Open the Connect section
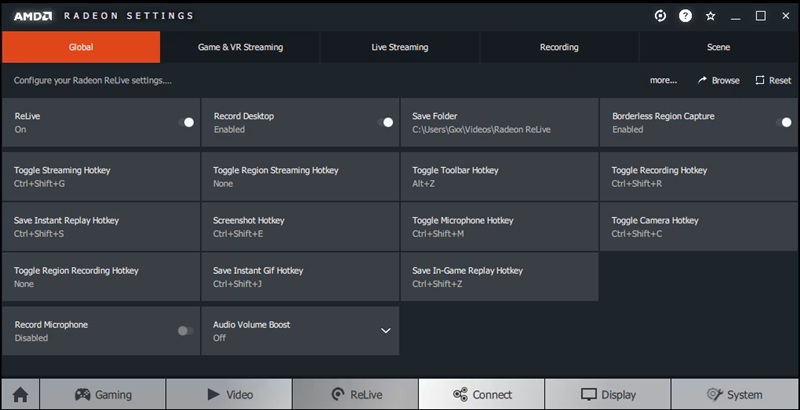The image size is (800, 410). (x=482, y=394)
